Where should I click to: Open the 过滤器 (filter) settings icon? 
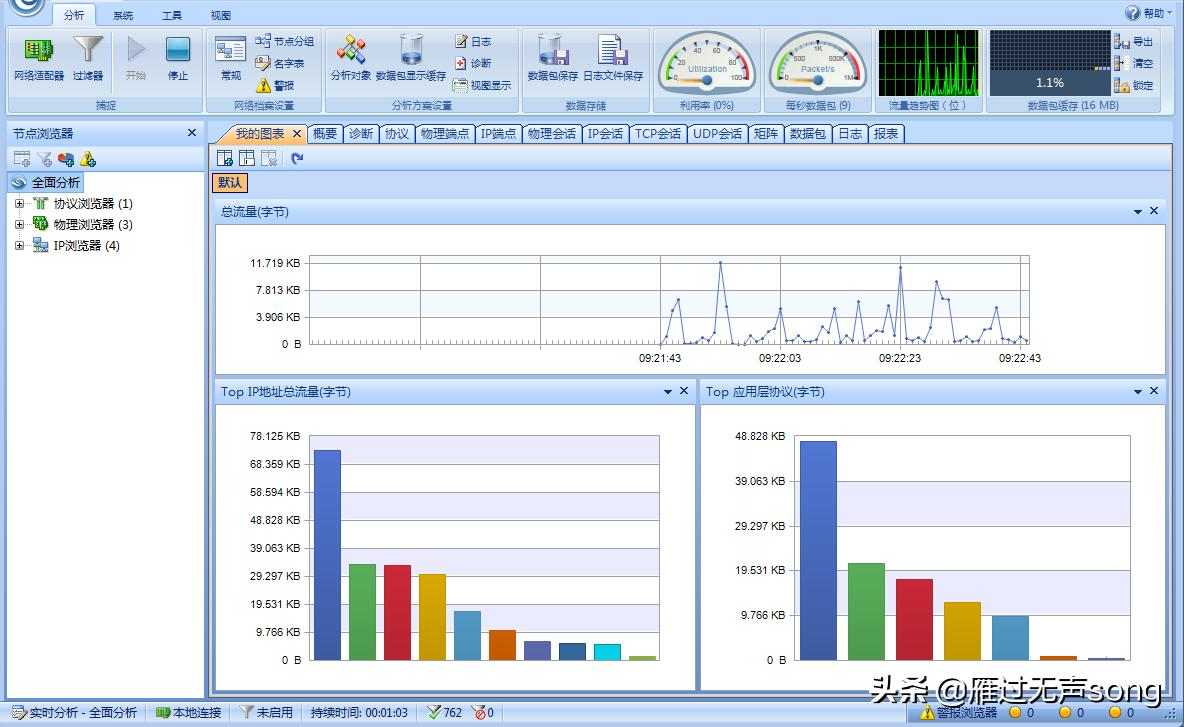[88, 60]
